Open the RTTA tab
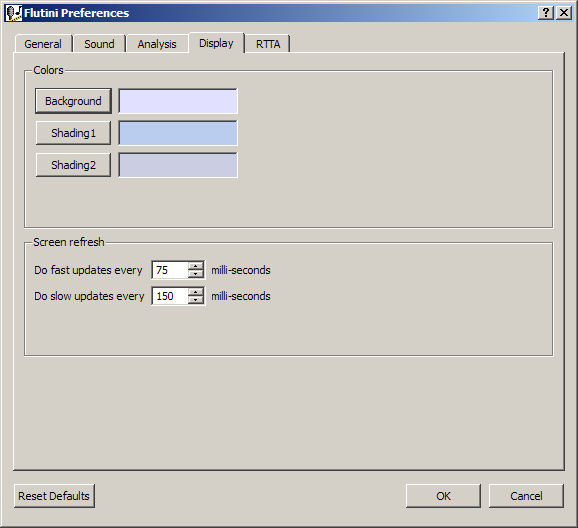578x528 pixels. coord(268,44)
